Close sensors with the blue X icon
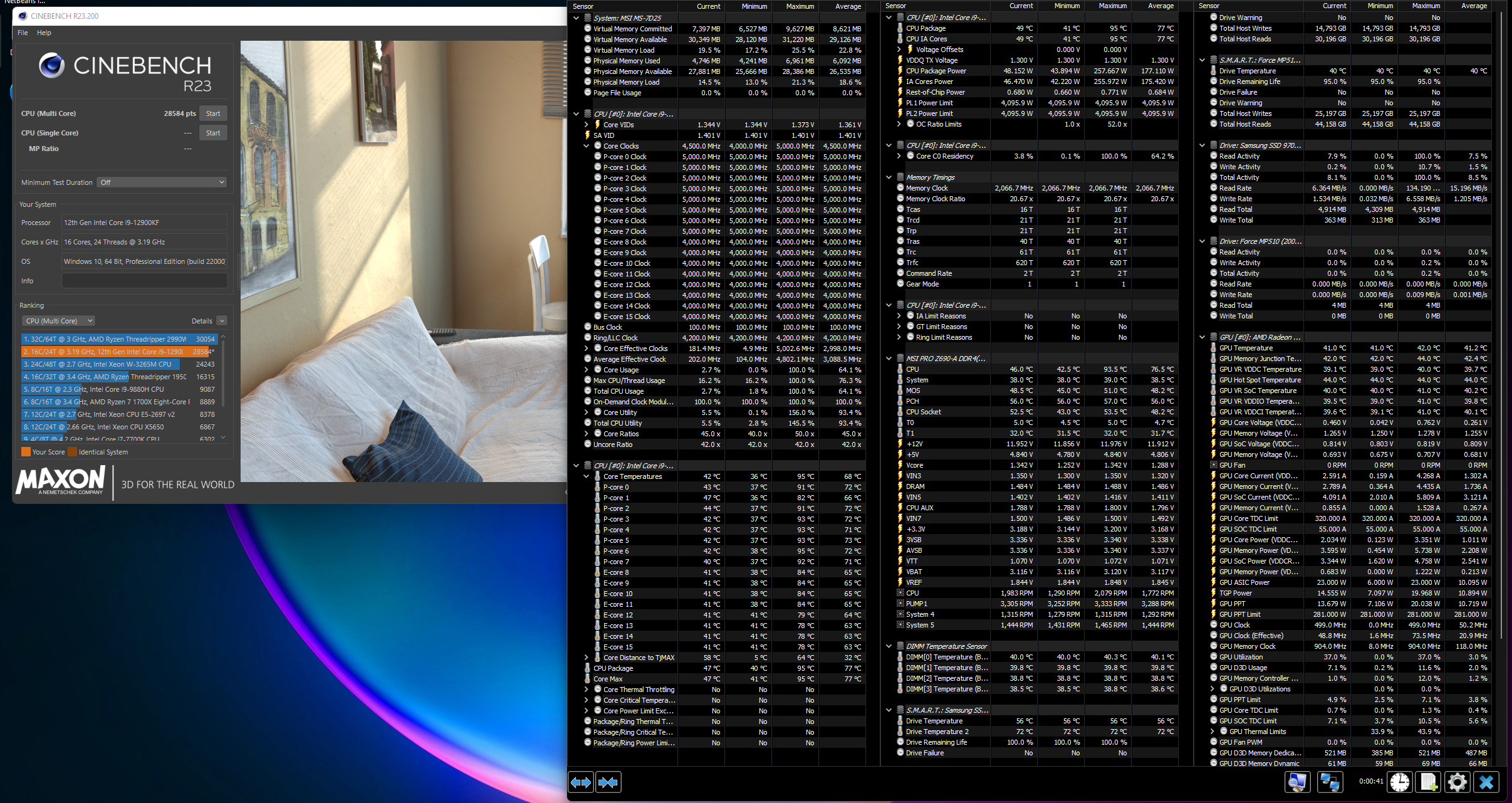1512x803 pixels. (1486, 782)
